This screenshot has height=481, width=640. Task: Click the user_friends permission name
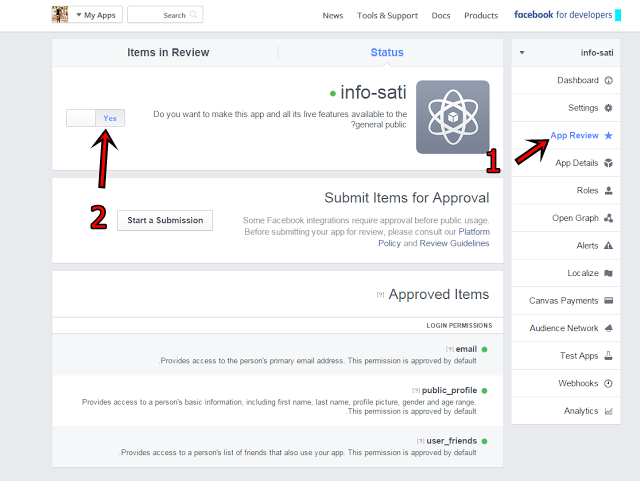tap(451, 441)
